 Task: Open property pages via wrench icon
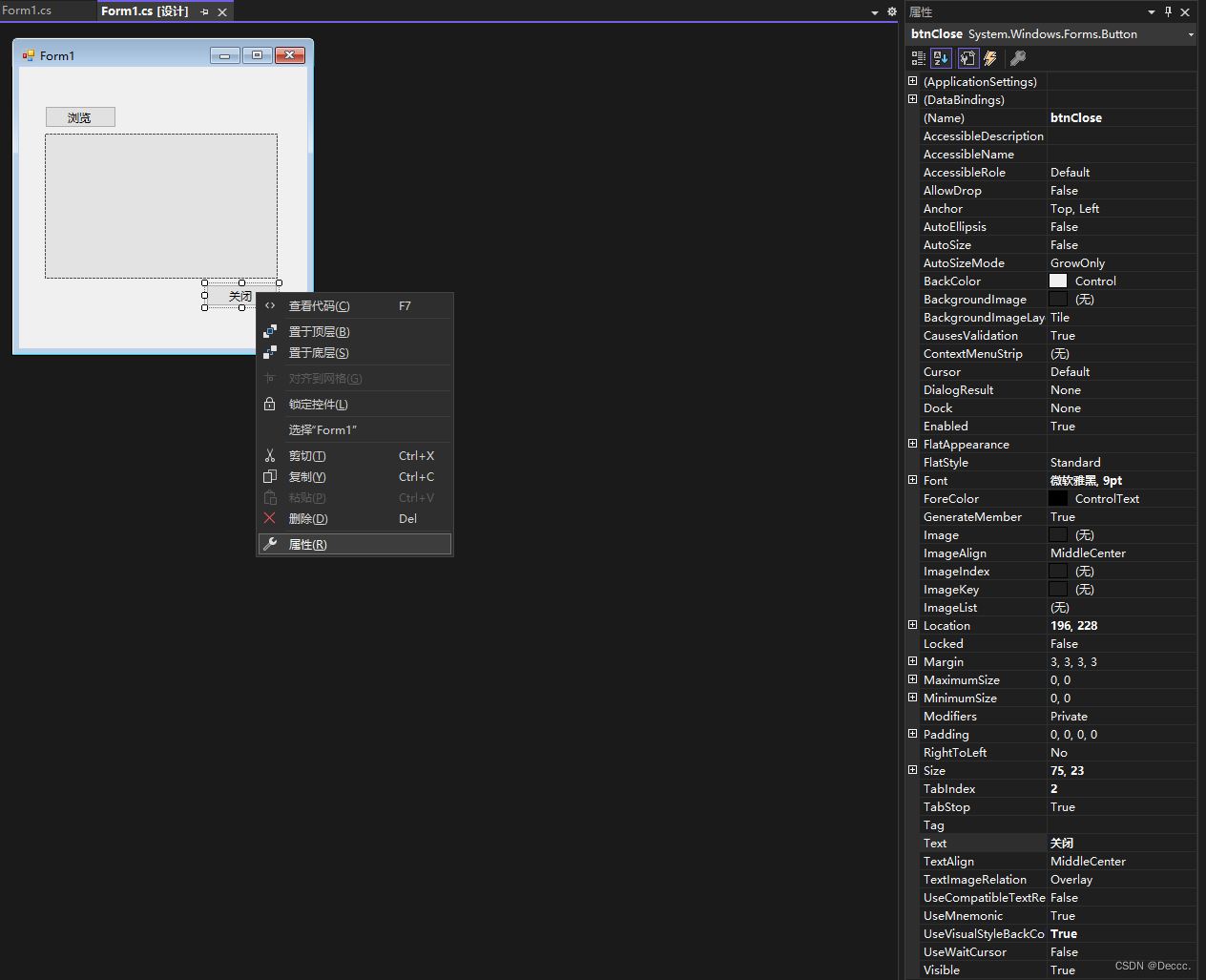coord(1017,58)
